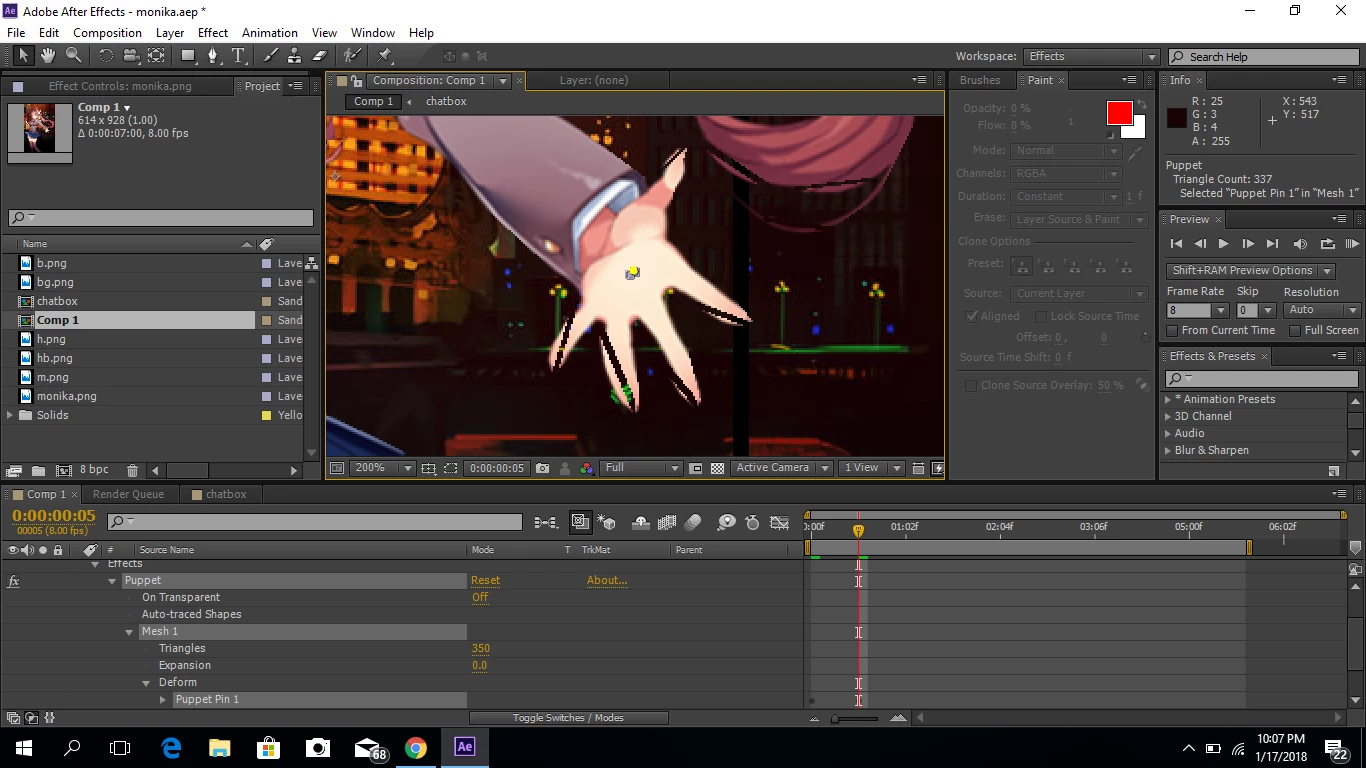Toggle the Lock Source Time checkbox
This screenshot has width=1366, height=768.
(1040, 316)
